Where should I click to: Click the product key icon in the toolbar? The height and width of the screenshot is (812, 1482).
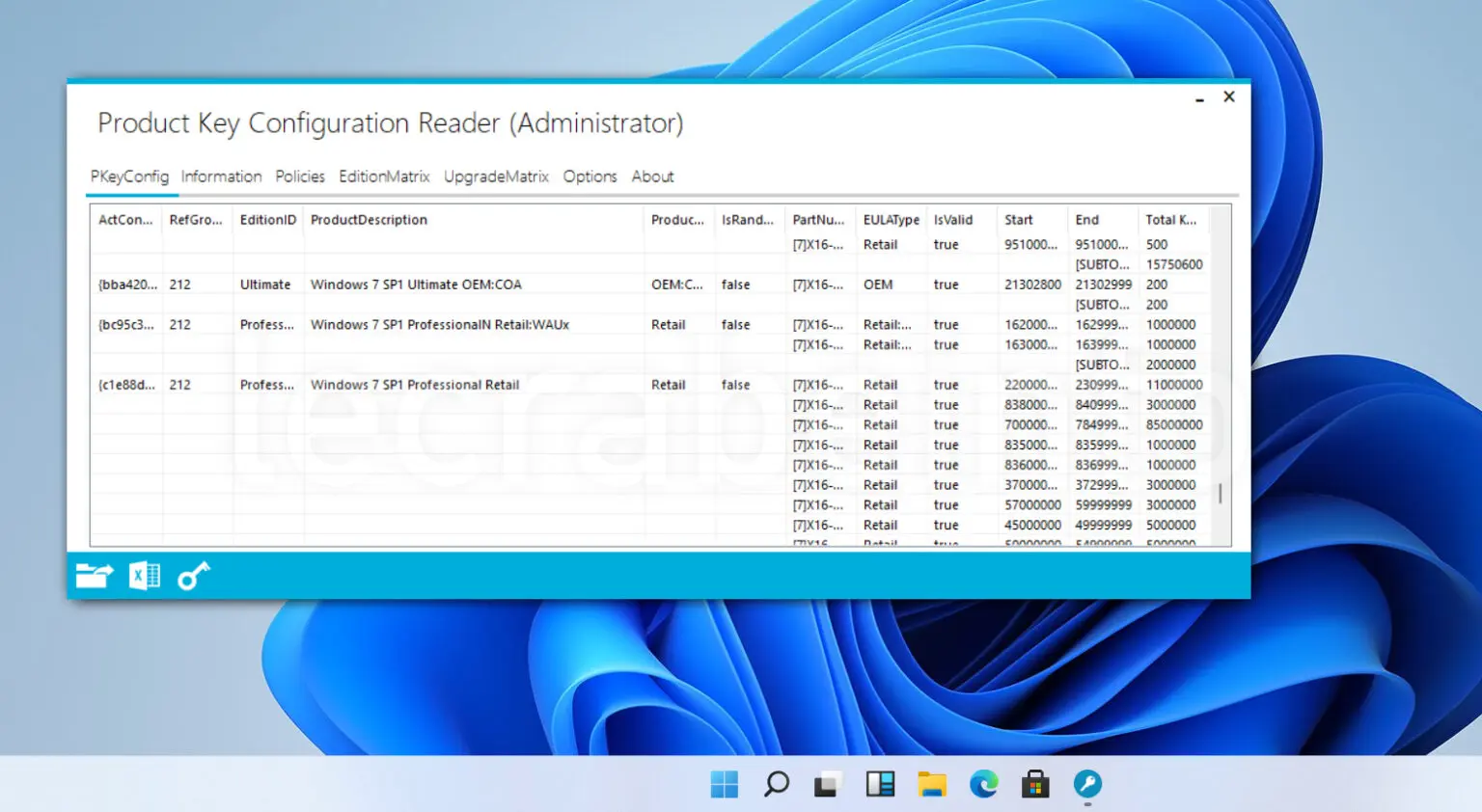[x=193, y=575]
